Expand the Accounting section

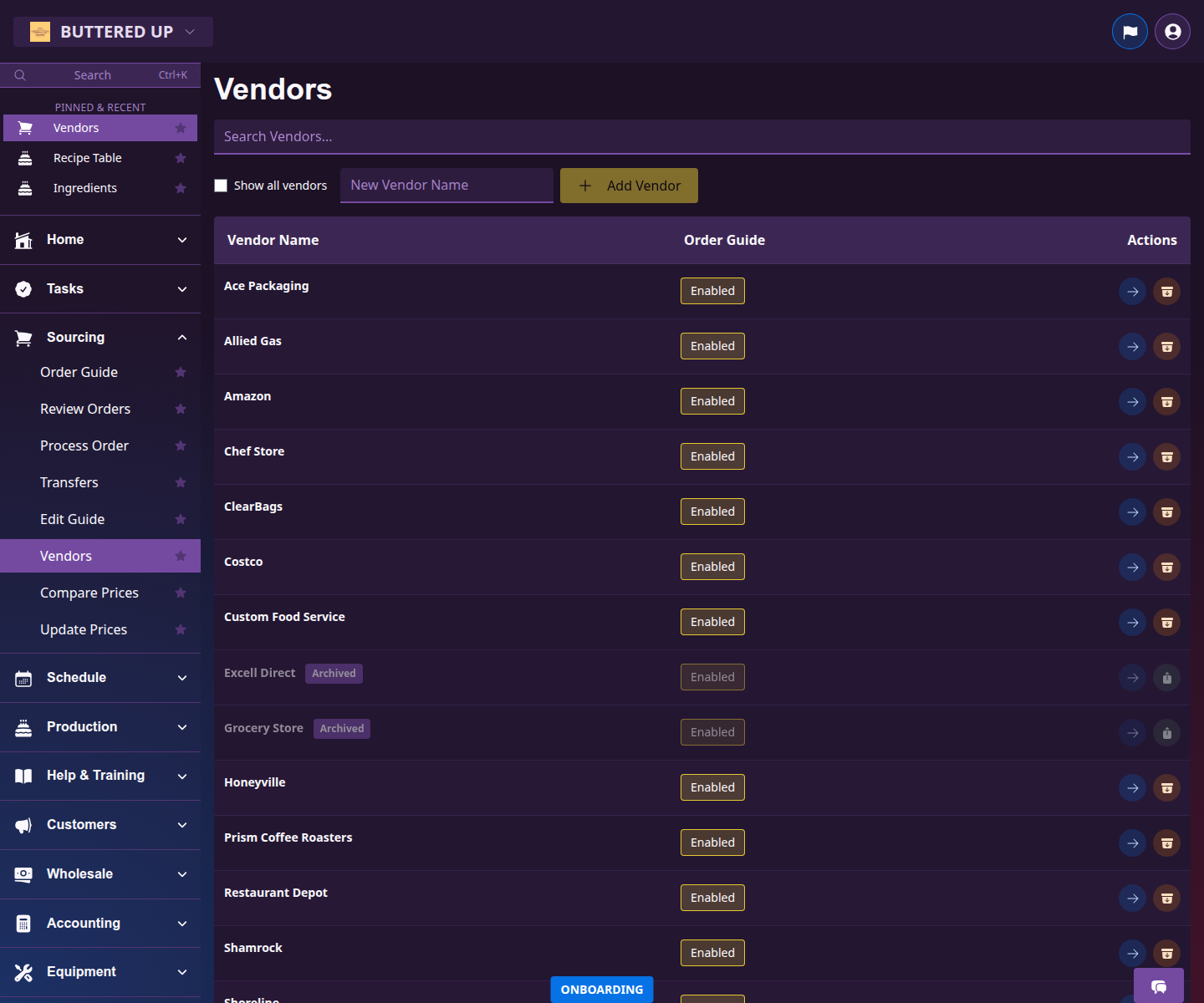pos(182,923)
